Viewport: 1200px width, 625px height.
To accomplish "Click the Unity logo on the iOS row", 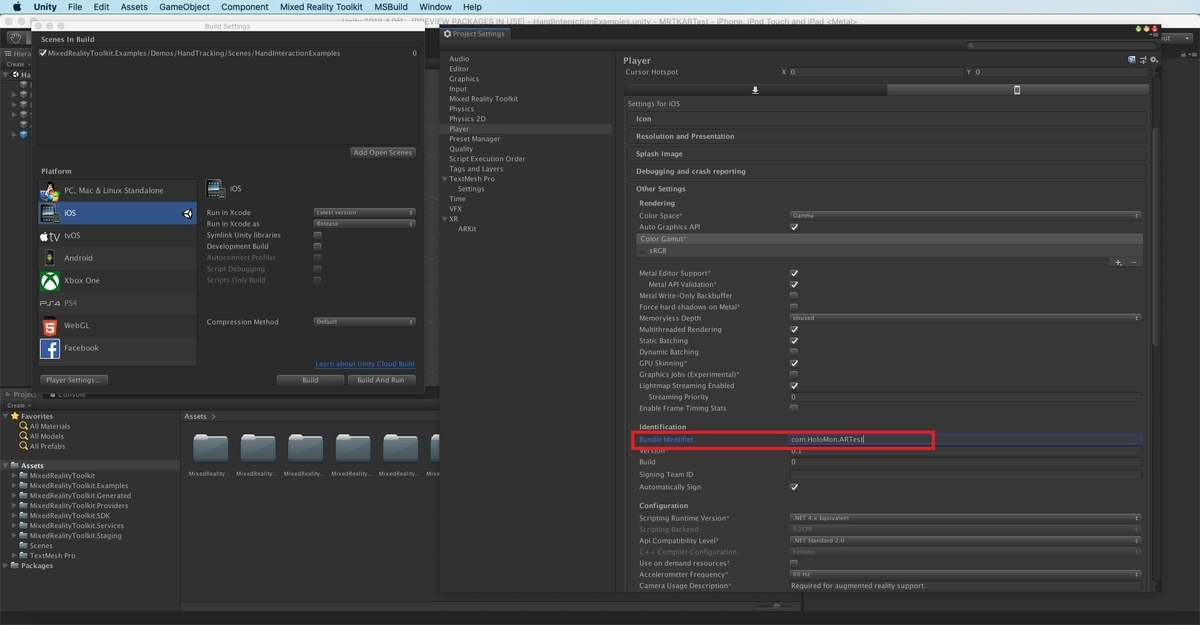I will [187, 213].
